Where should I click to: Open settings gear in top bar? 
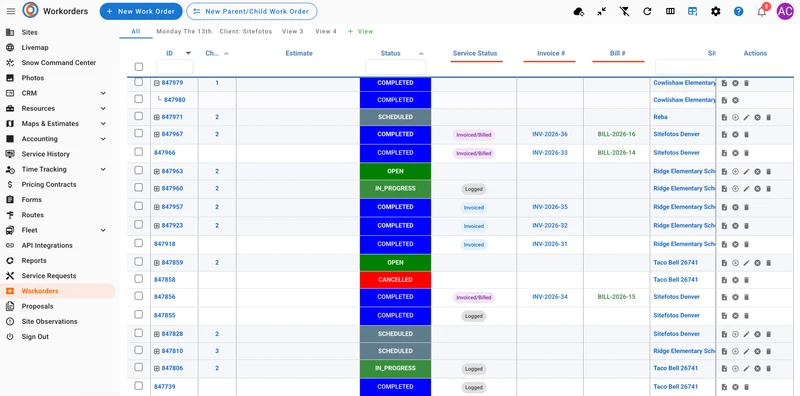coord(716,11)
